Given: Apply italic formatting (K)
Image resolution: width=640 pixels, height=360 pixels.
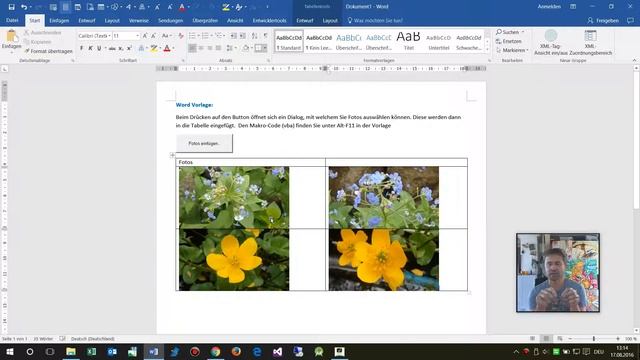Looking at the screenshot, I should pos(90,48).
